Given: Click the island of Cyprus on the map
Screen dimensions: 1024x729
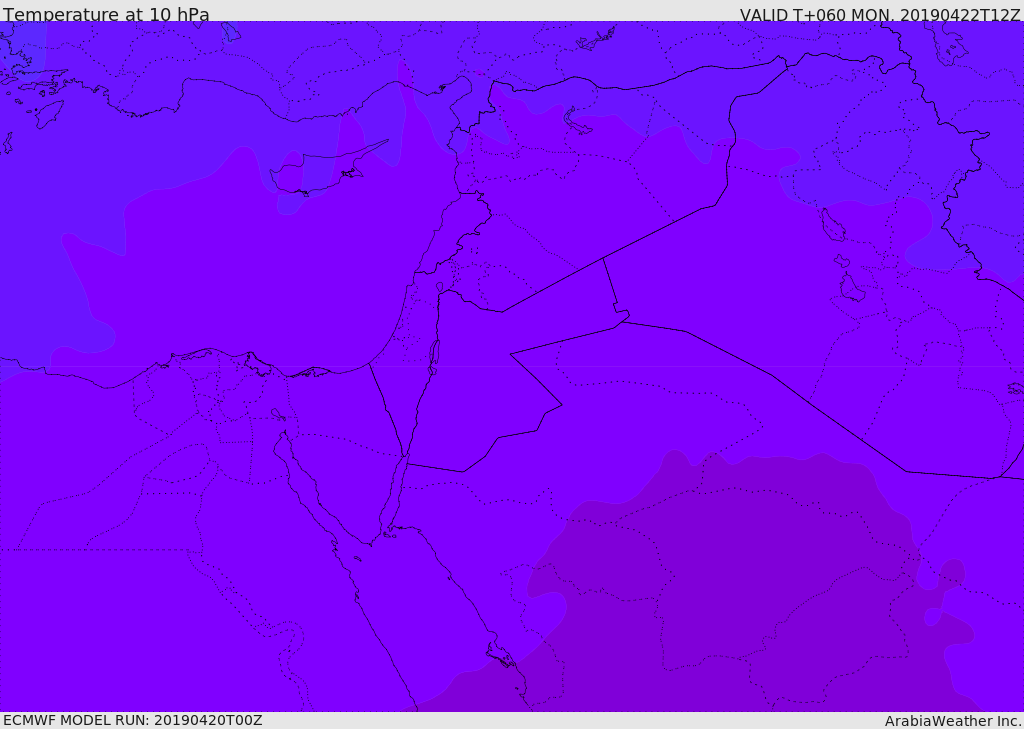Looking at the screenshot, I should (x=320, y=170).
